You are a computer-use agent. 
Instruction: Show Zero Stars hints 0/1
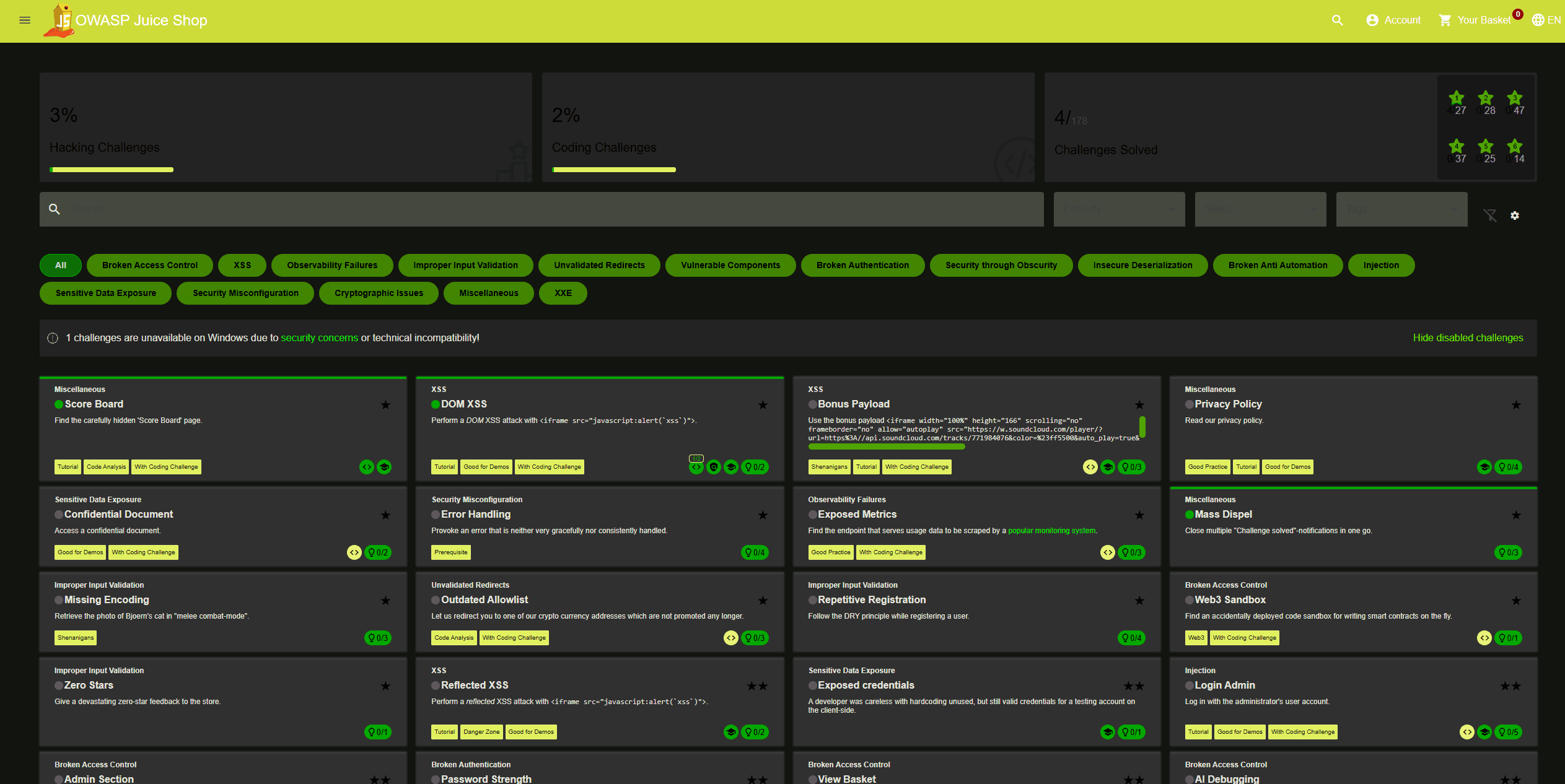coord(378,732)
